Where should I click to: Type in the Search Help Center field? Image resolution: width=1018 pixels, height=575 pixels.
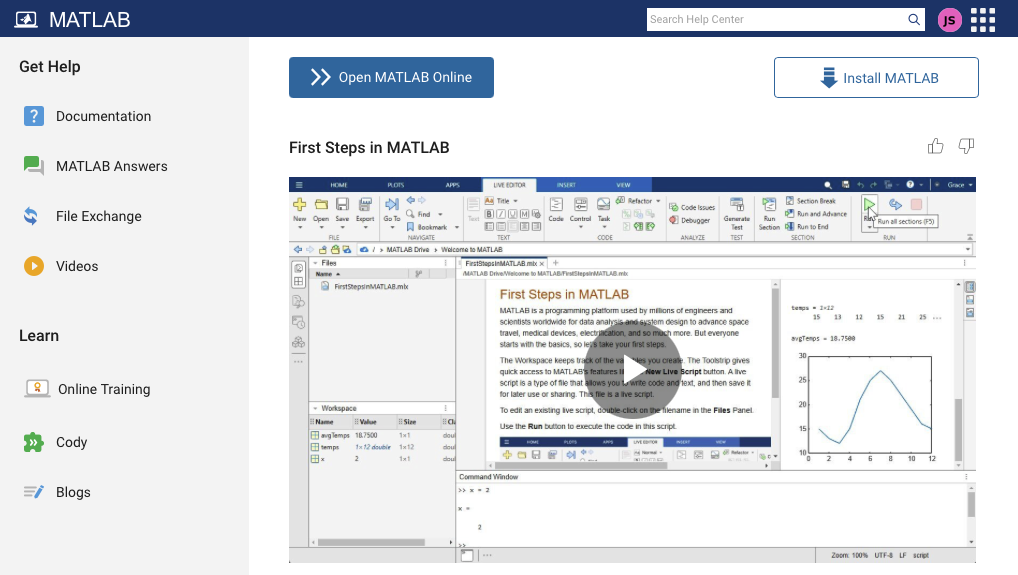775,19
